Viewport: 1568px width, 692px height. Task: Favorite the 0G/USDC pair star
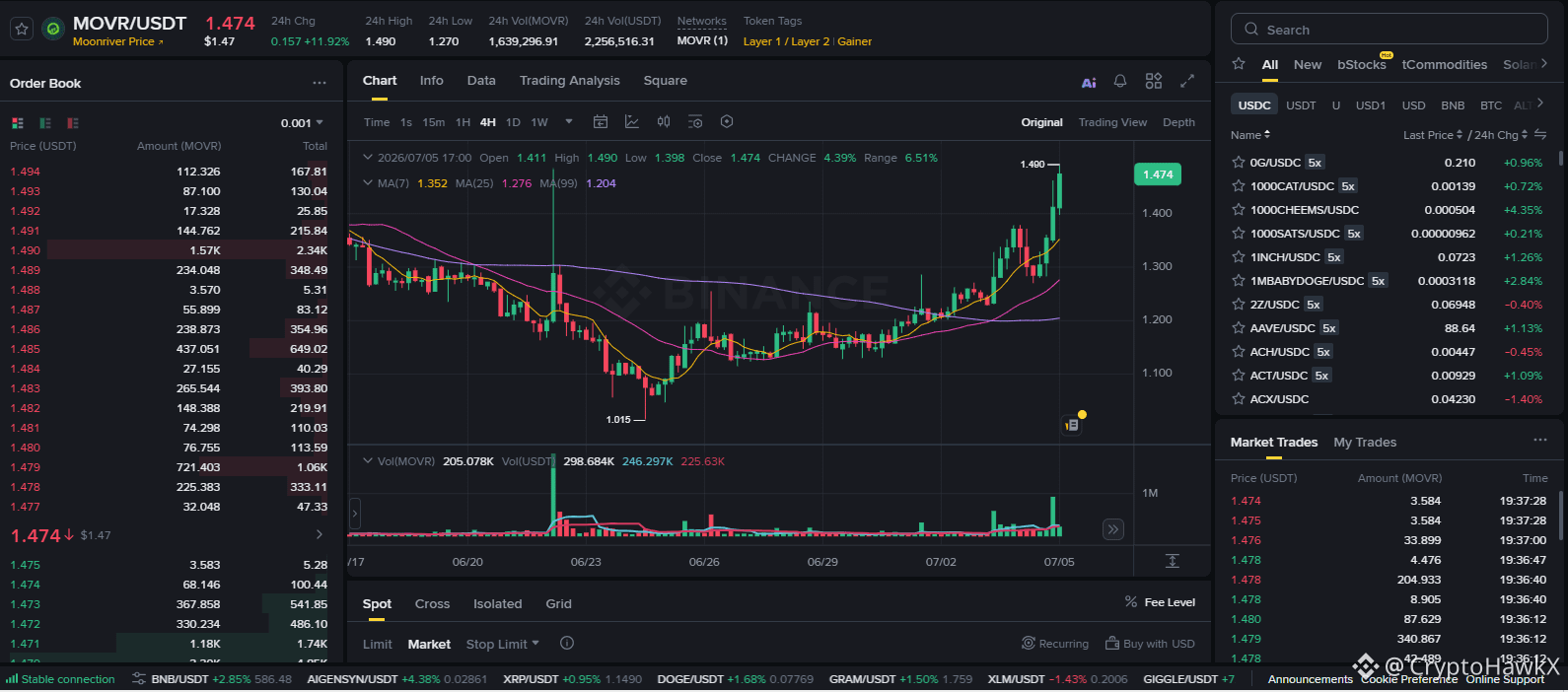[1238, 163]
